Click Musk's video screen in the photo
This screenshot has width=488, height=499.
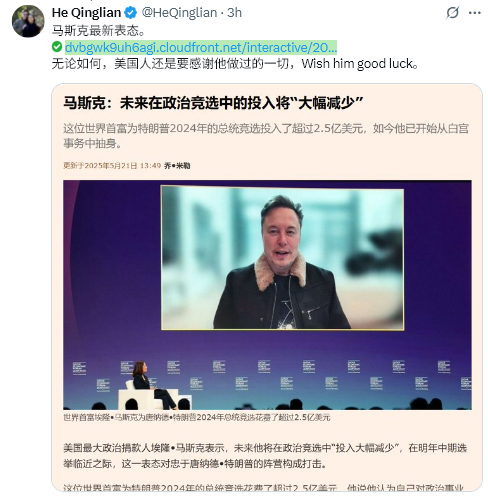coord(282,258)
